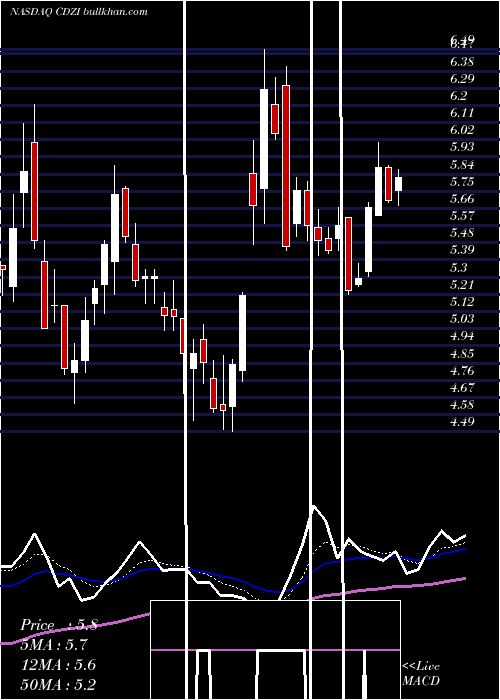Click the 4.76 price level label
Screen dimensions: 500x700
462,371
